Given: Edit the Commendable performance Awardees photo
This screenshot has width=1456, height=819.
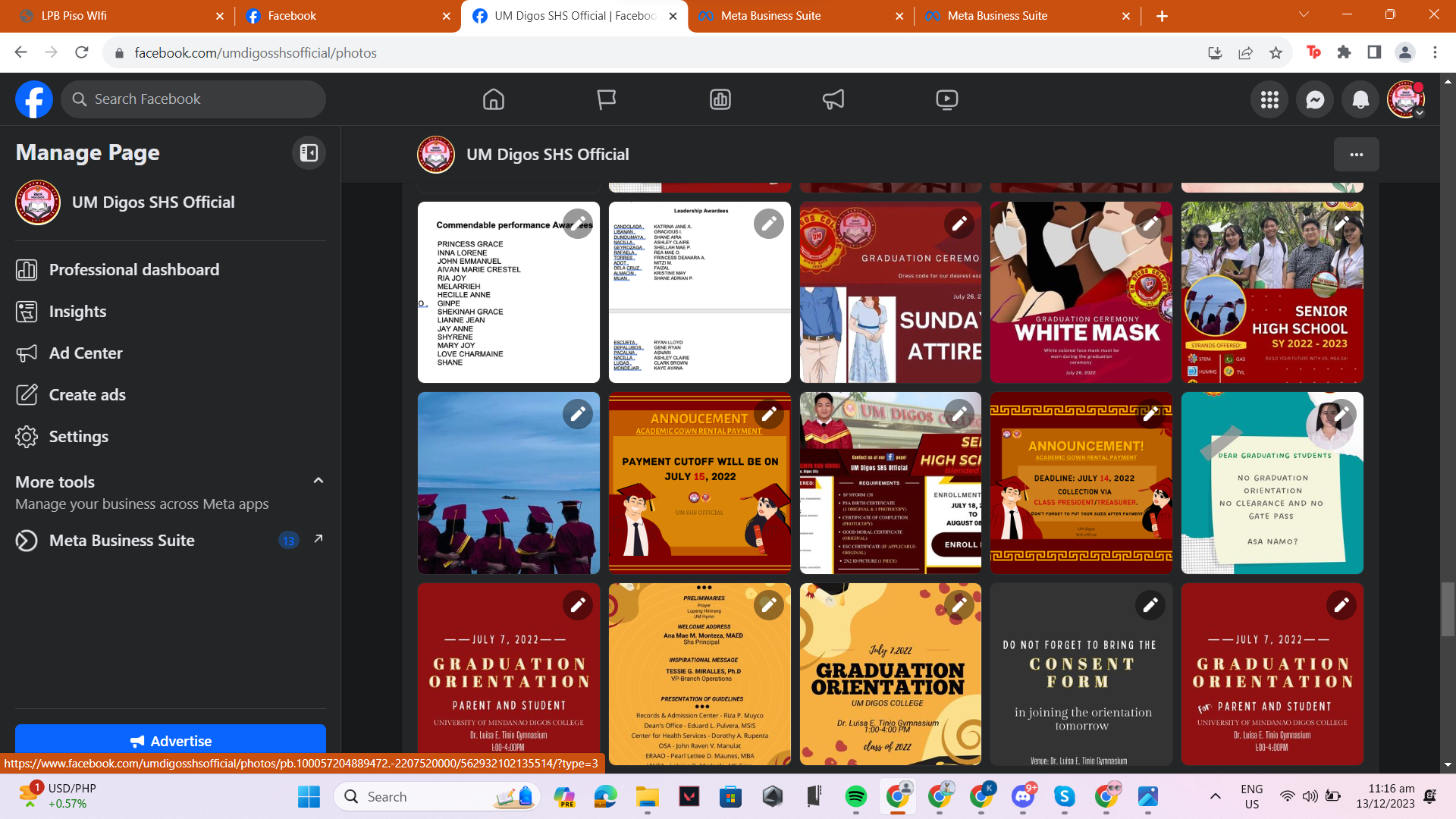Looking at the screenshot, I should tap(578, 224).
